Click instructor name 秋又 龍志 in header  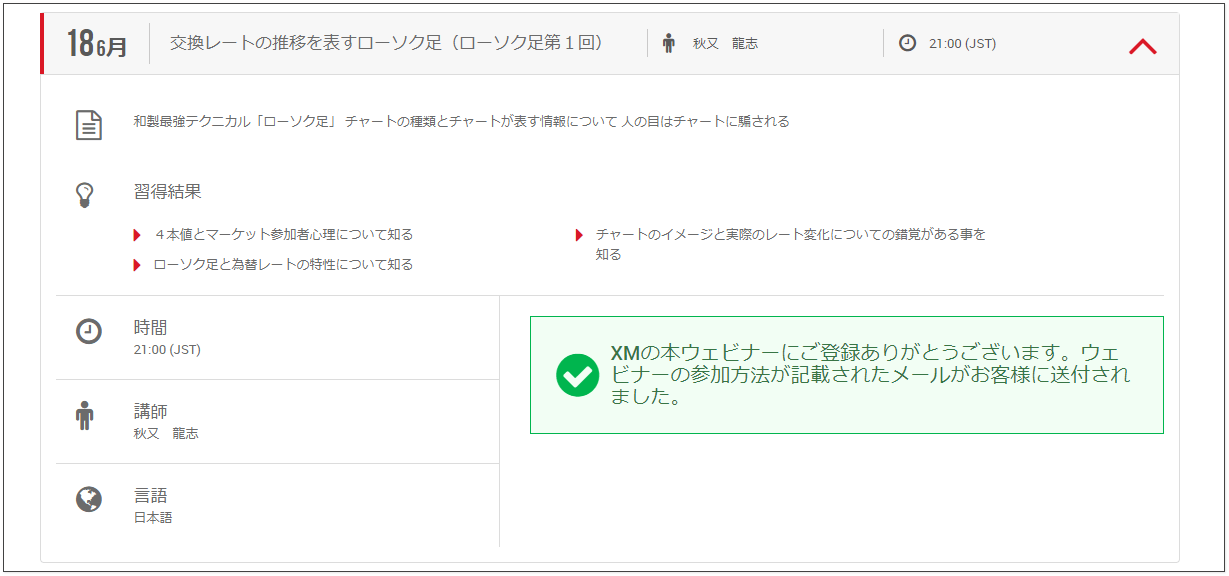[725, 44]
